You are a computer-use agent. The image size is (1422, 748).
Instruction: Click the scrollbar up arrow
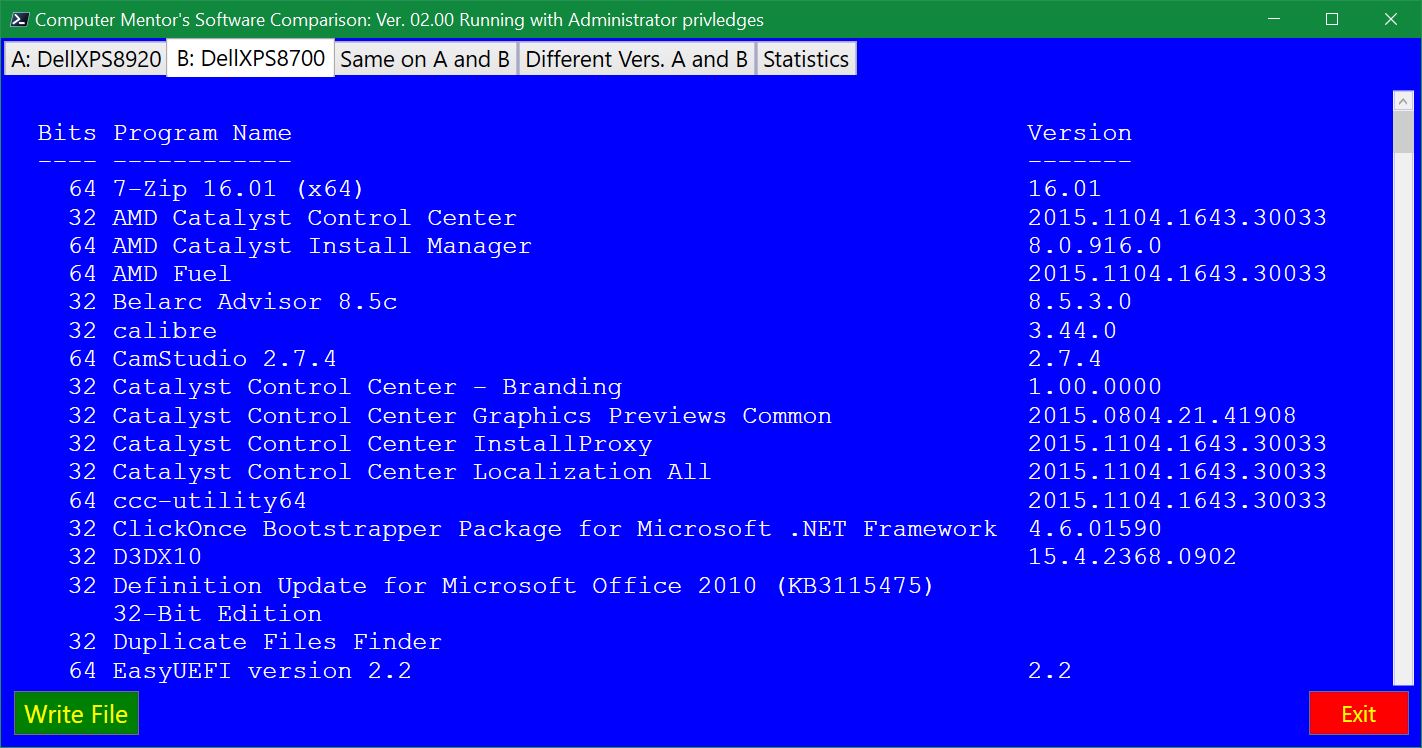[1403, 102]
